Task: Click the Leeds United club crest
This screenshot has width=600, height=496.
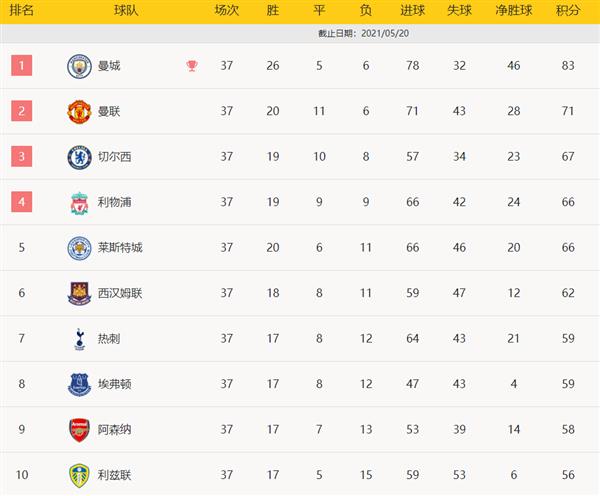Action: (x=79, y=476)
